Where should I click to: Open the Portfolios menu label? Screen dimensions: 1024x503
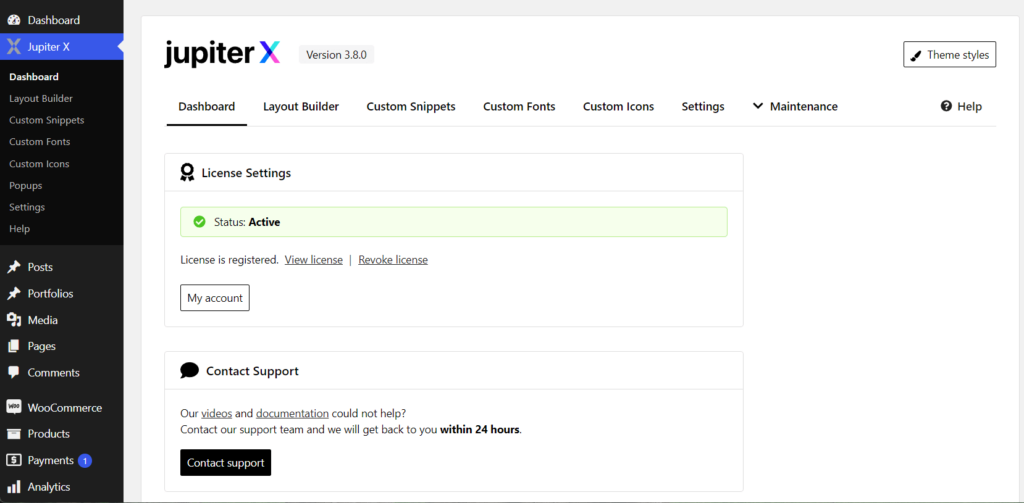tap(50, 294)
